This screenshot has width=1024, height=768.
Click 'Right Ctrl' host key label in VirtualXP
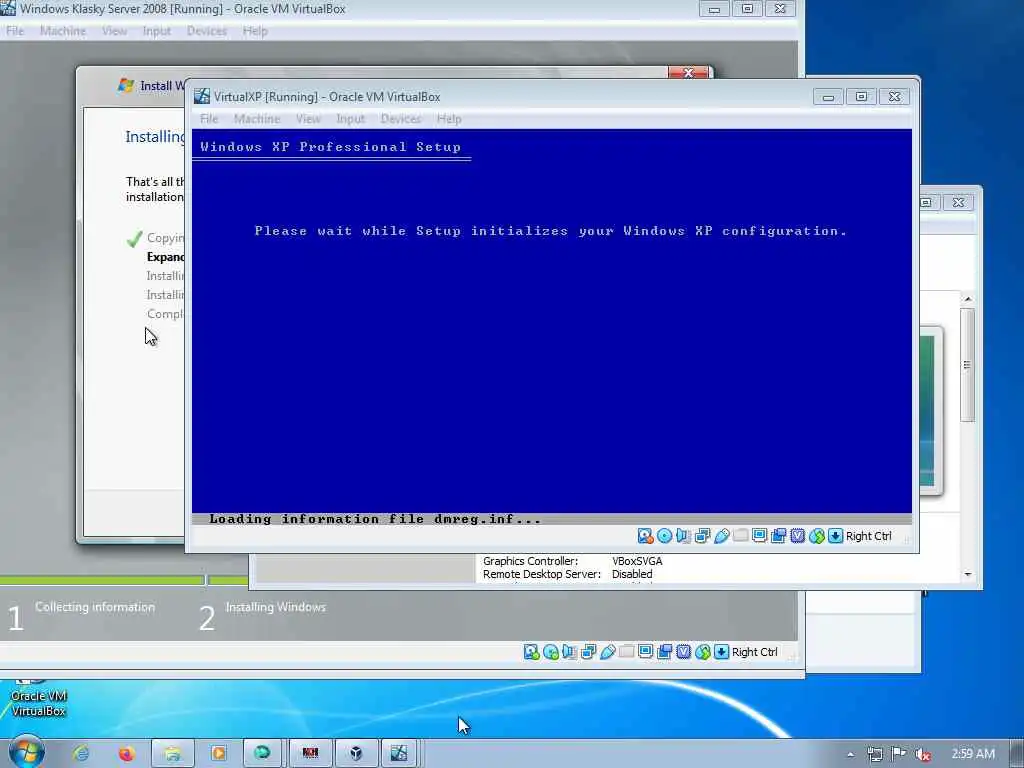click(x=869, y=536)
